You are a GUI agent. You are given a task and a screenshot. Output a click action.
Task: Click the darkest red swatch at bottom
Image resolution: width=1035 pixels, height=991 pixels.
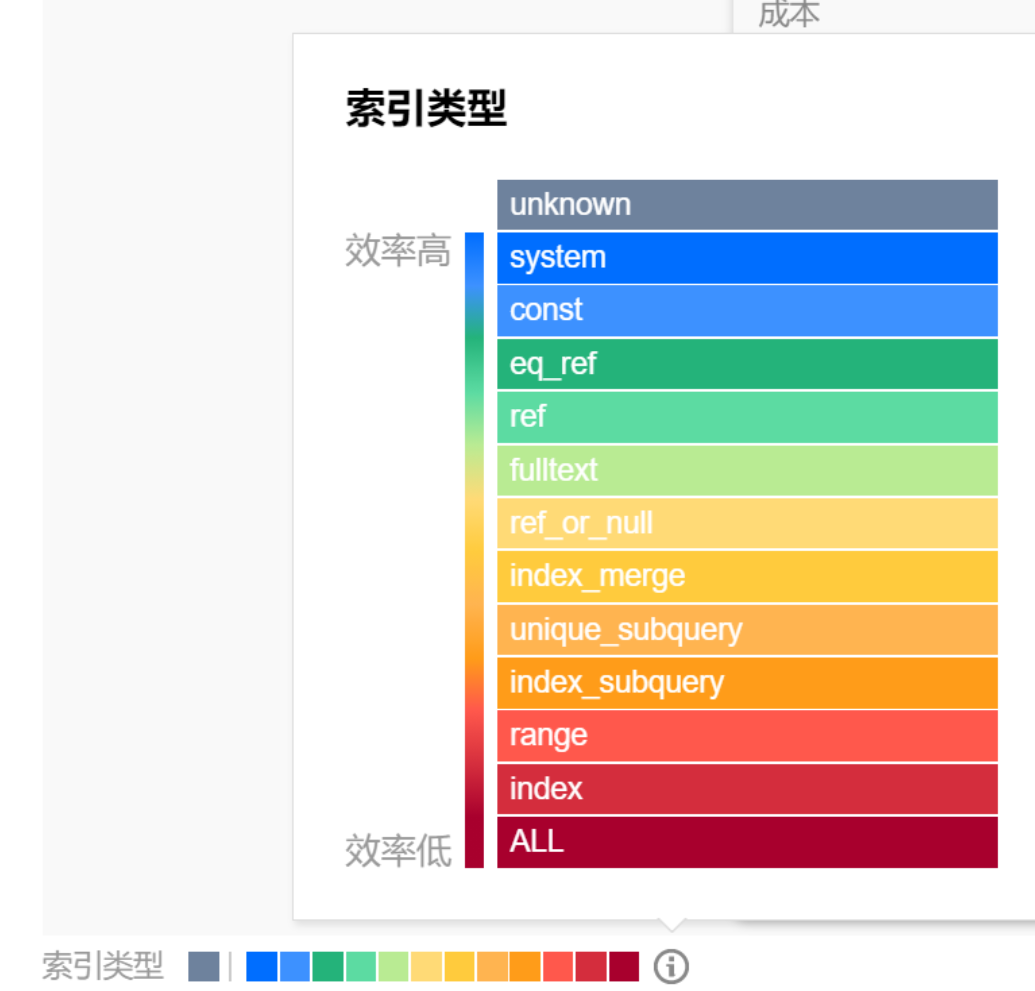click(x=624, y=967)
